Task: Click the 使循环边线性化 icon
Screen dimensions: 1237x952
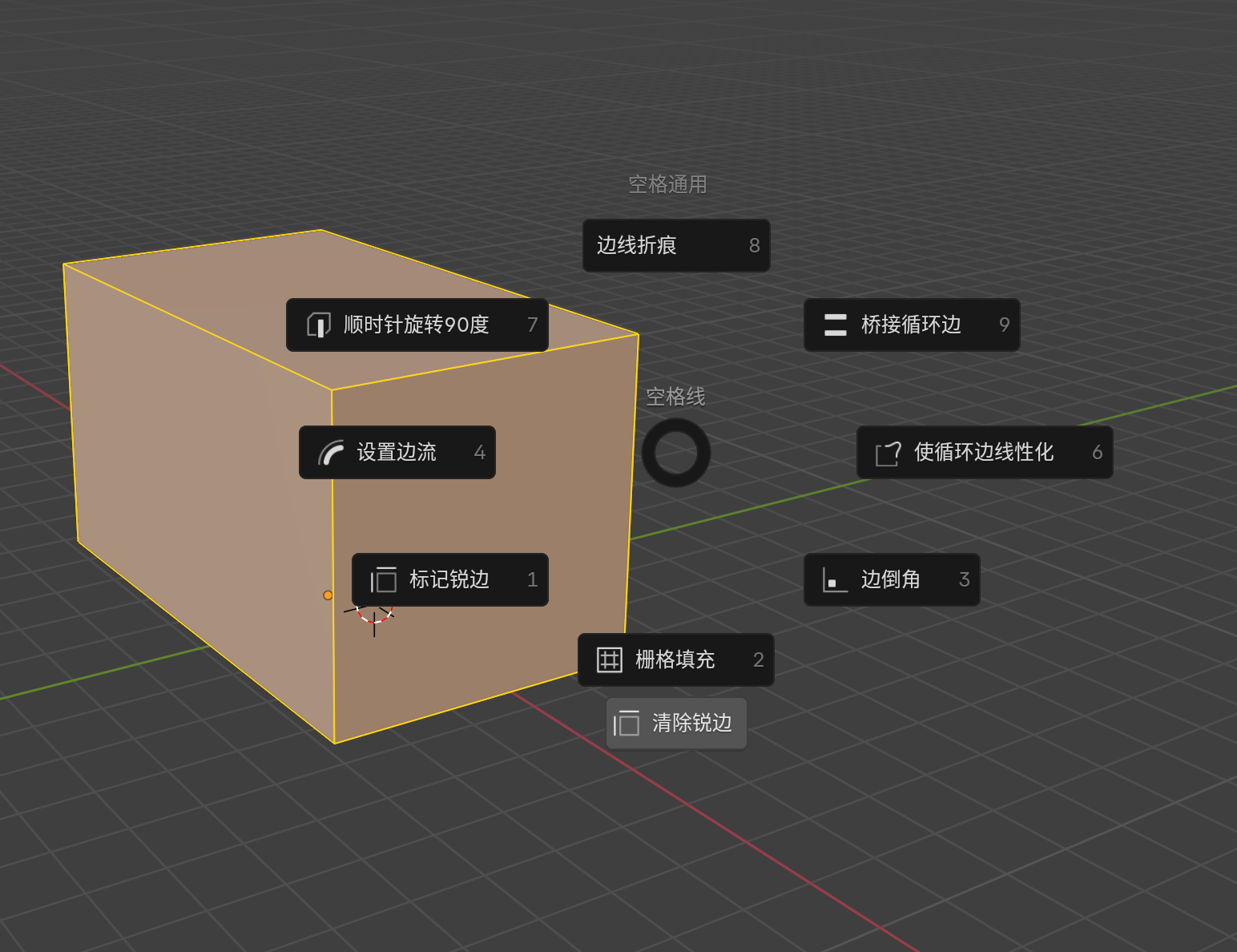Action: [x=888, y=453]
